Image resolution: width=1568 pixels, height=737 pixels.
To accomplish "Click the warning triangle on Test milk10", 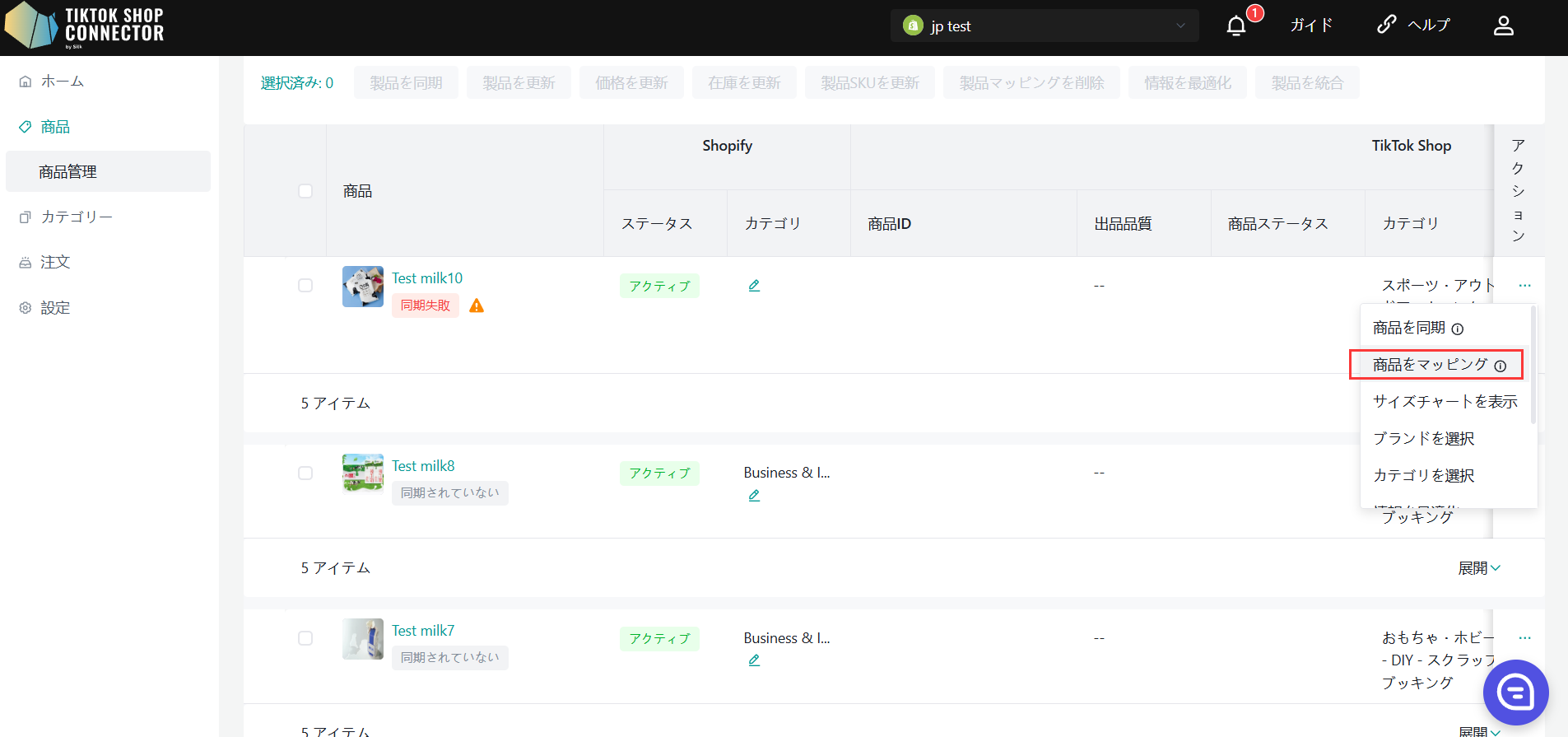I will (477, 306).
